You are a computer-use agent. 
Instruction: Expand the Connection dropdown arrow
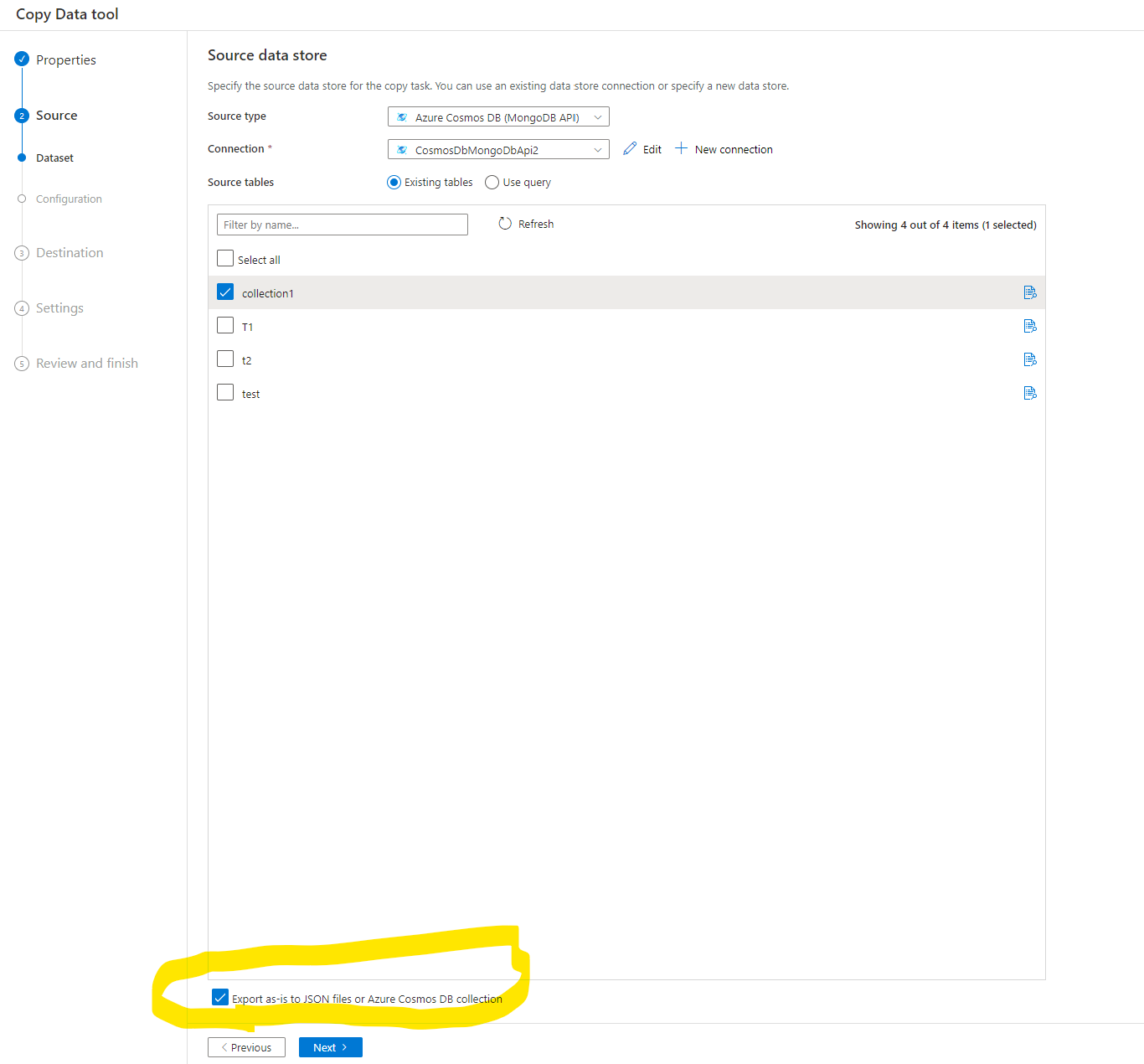598,150
